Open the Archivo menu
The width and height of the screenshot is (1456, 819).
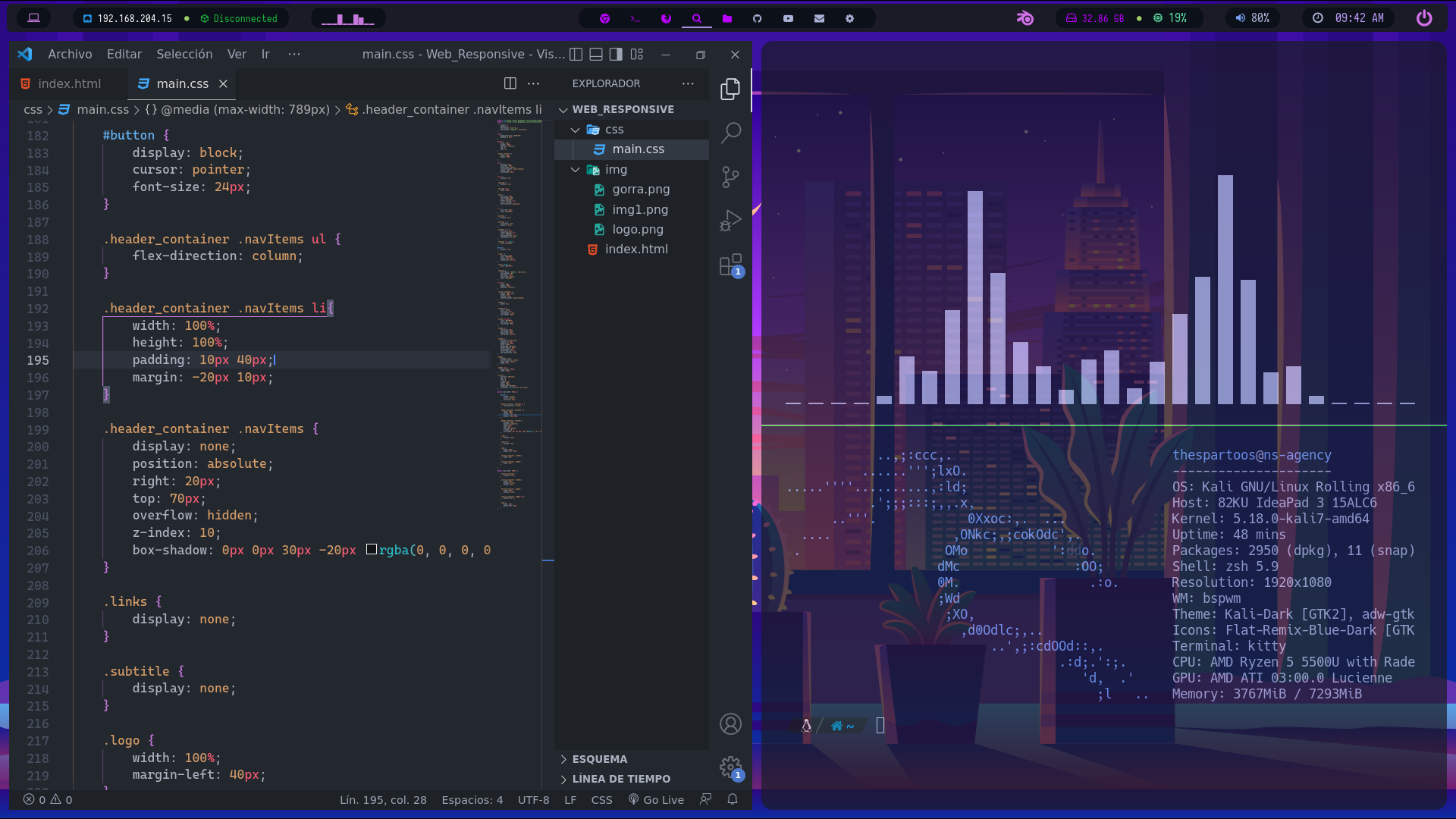(x=70, y=54)
